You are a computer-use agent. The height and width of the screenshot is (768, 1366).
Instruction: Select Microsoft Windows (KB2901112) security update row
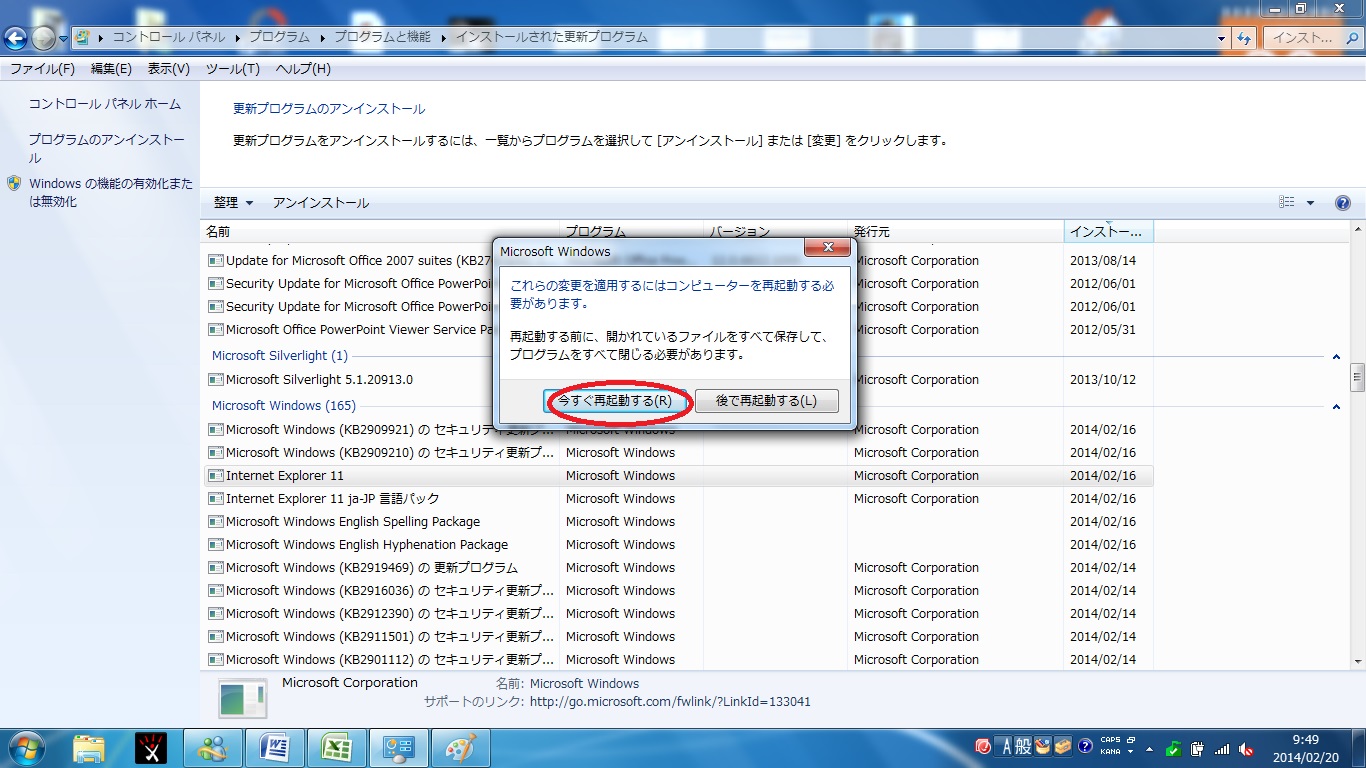pyautogui.click(x=678, y=660)
